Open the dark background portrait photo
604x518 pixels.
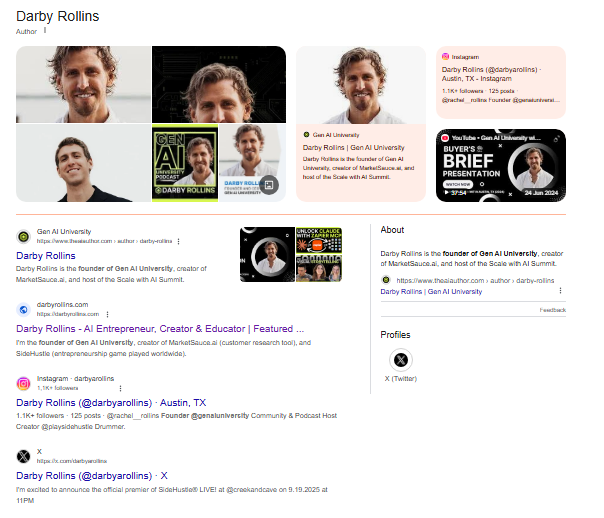tap(219, 84)
